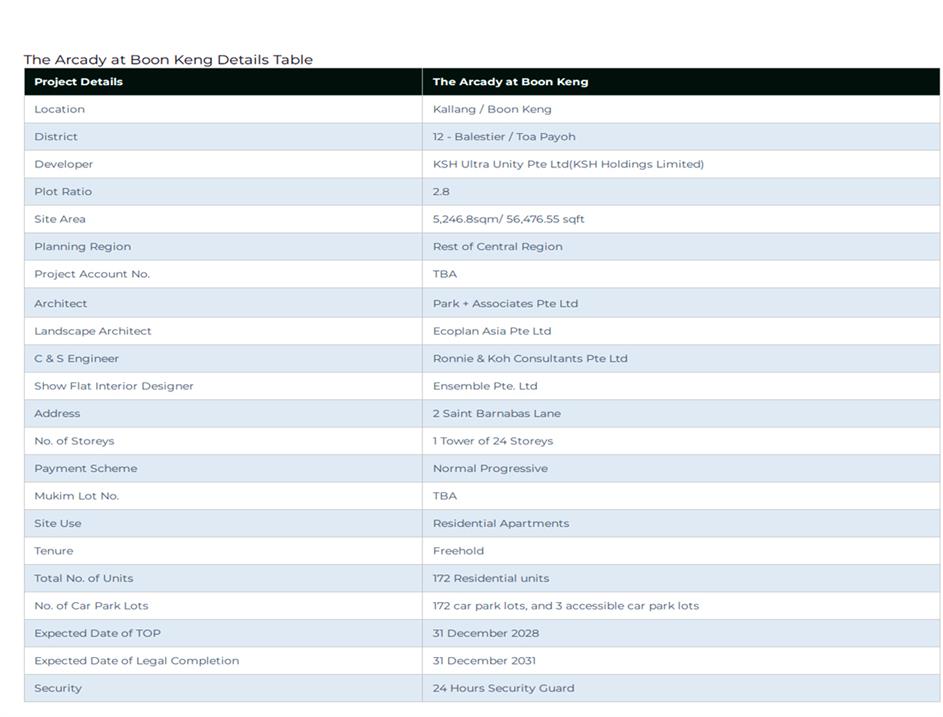The image size is (943, 717).
Task: Click the Site Area value '5,246.8sqm/ 56,476.55 sqft'
Action: tap(508, 219)
